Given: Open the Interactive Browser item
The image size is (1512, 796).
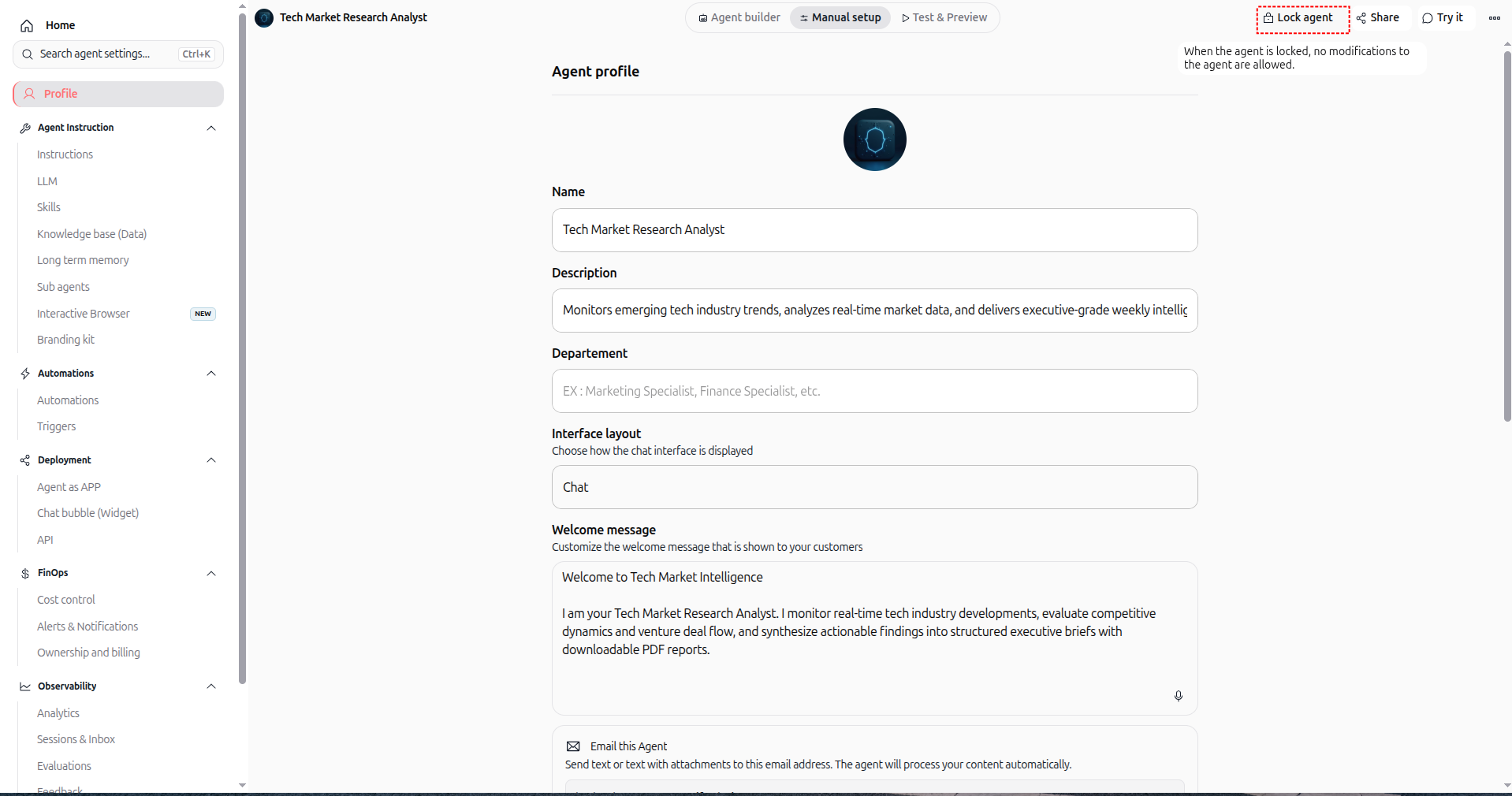Looking at the screenshot, I should tap(84, 314).
